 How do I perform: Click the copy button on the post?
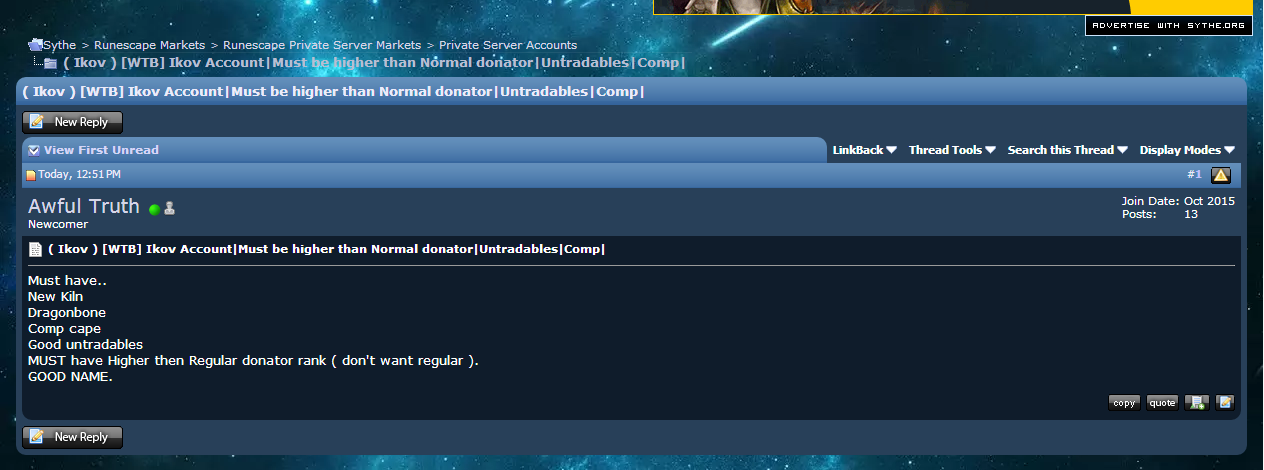tap(1124, 402)
